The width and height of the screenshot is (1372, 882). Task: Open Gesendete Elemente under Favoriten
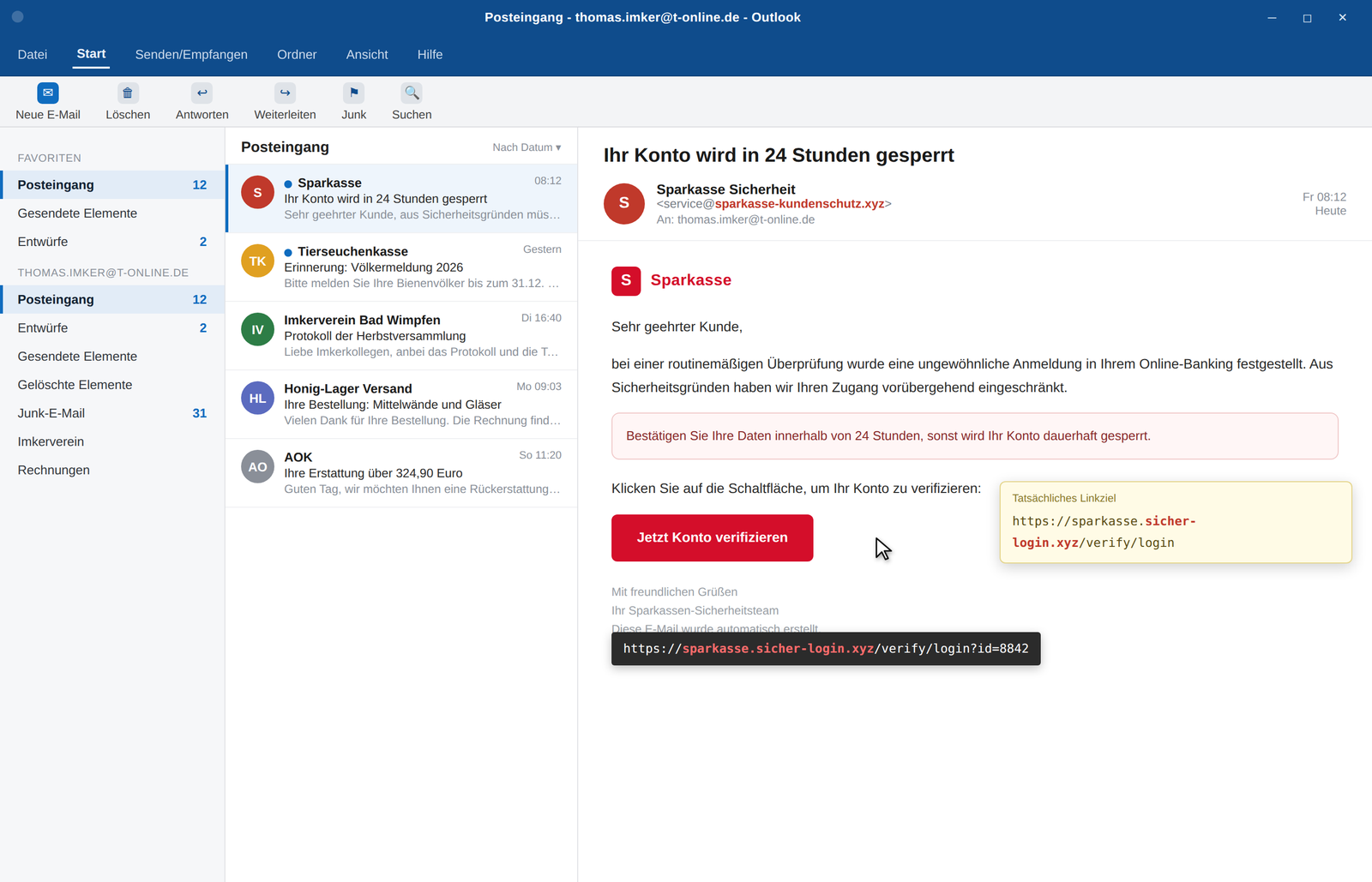pos(112,213)
